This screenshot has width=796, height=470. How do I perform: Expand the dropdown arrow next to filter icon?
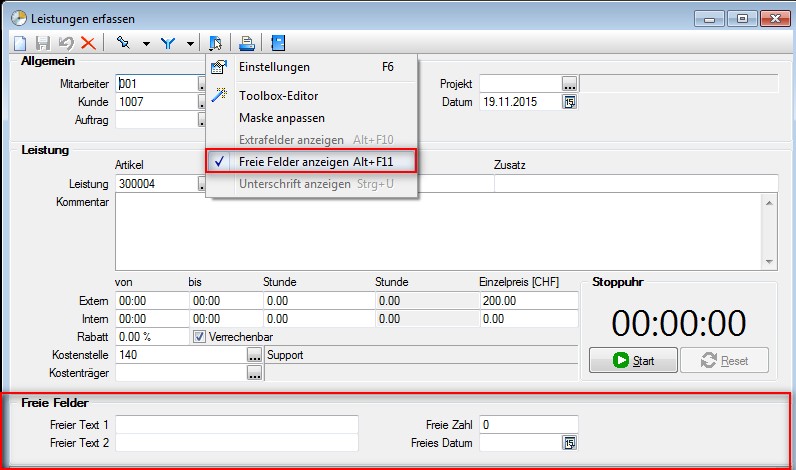click(190, 44)
